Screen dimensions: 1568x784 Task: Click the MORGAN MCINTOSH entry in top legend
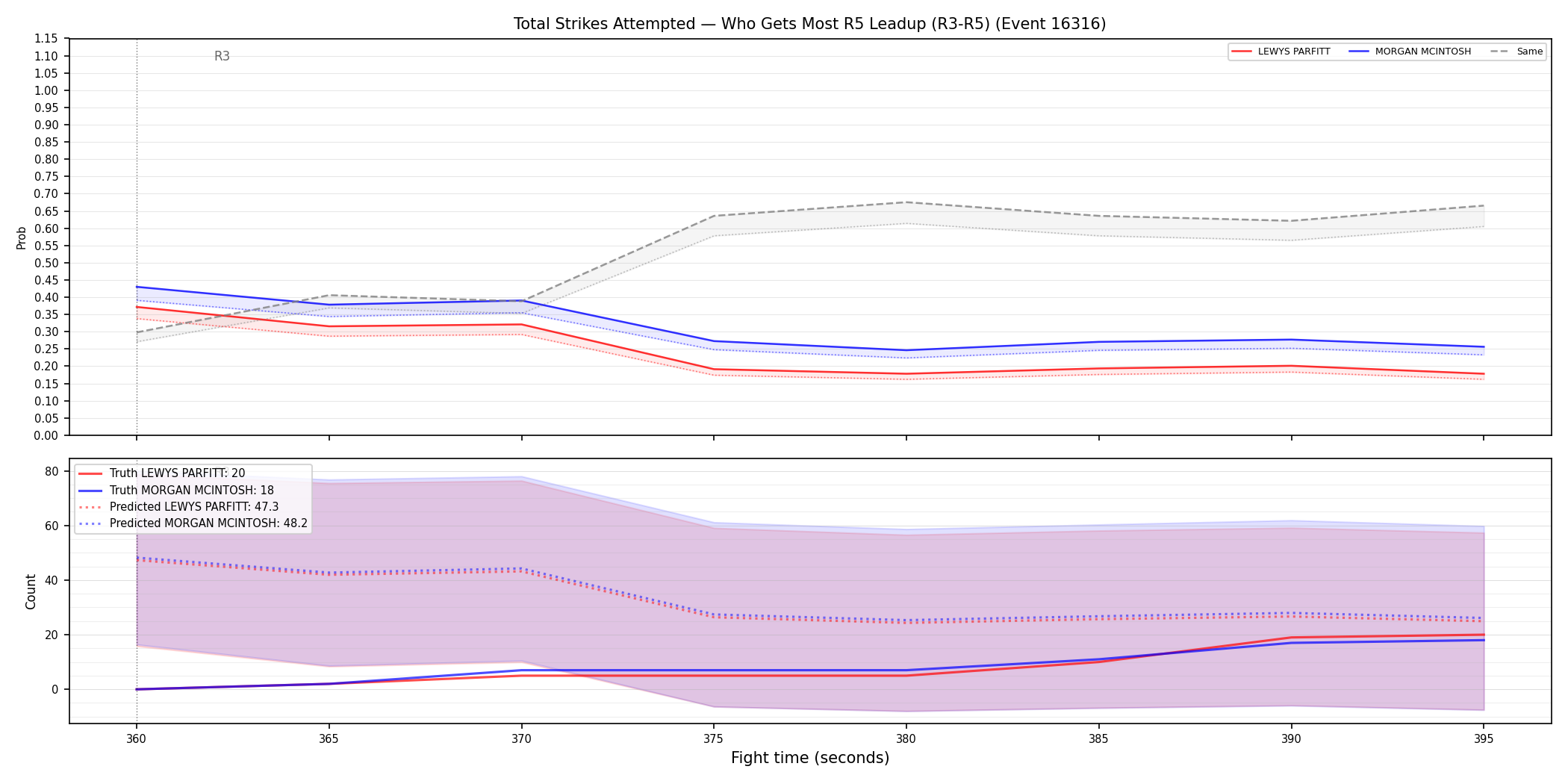1410,52
